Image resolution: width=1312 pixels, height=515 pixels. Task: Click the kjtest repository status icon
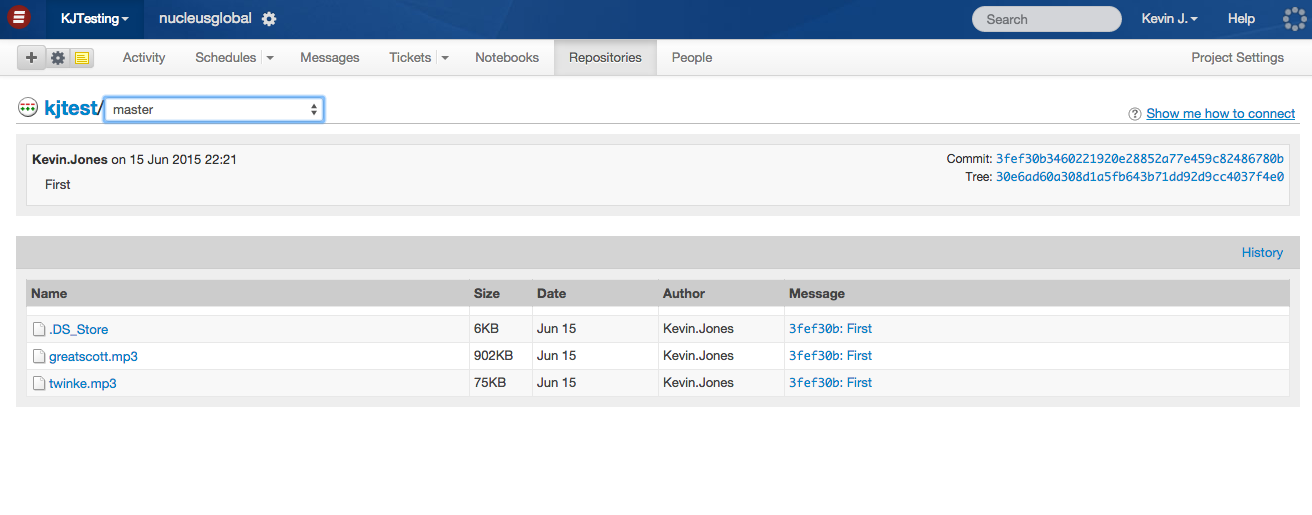[28, 108]
